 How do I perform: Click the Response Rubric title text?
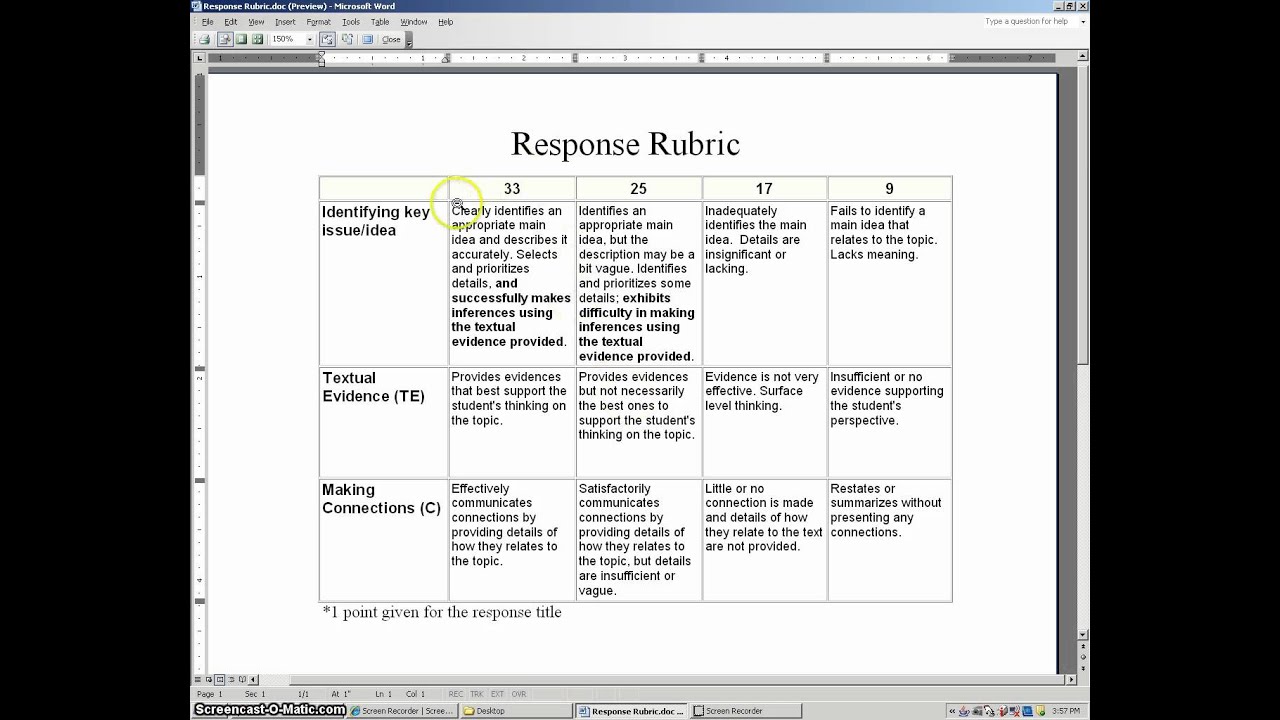[x=625, y=144]
